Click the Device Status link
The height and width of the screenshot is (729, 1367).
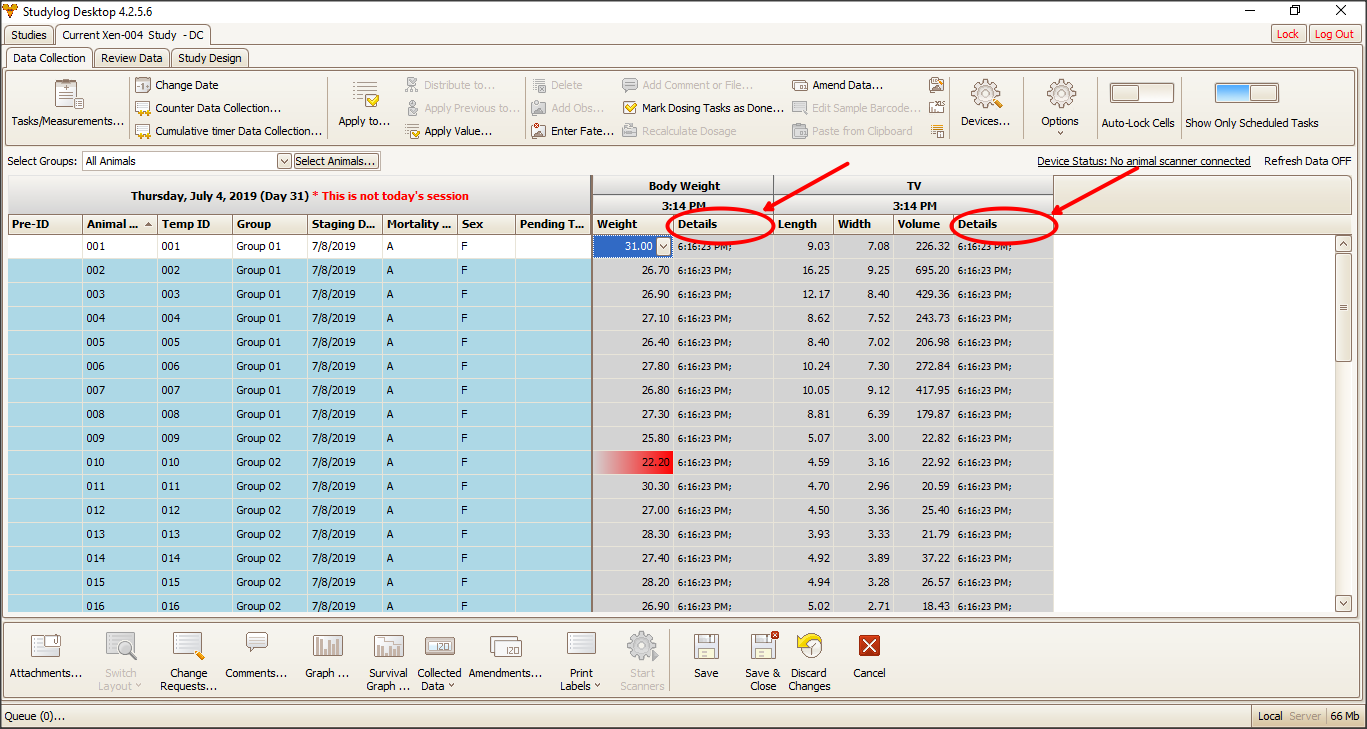coord(1143,161)
